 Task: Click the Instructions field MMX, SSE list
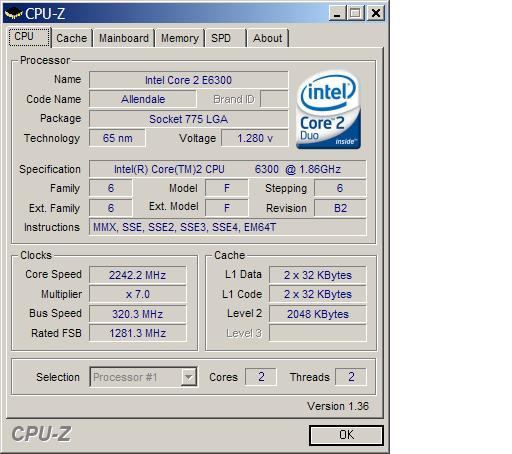(x=227, y=227)
